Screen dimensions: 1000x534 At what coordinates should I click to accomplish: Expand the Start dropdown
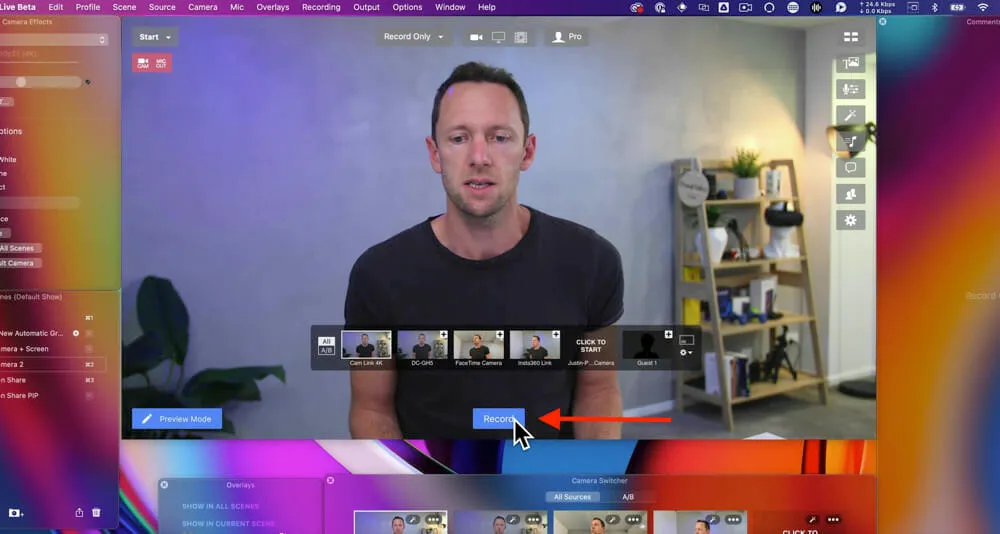click(155, 37)
